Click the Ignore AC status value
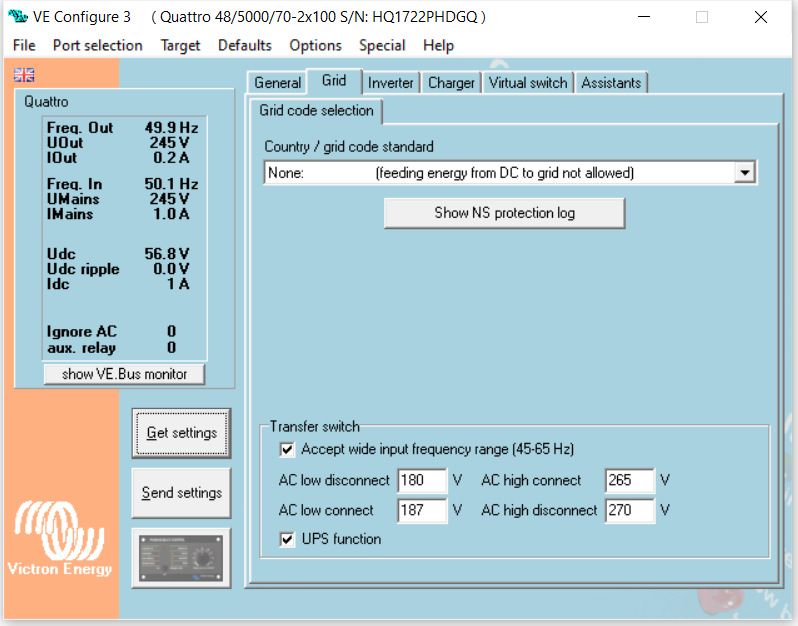 click(172, 331)
